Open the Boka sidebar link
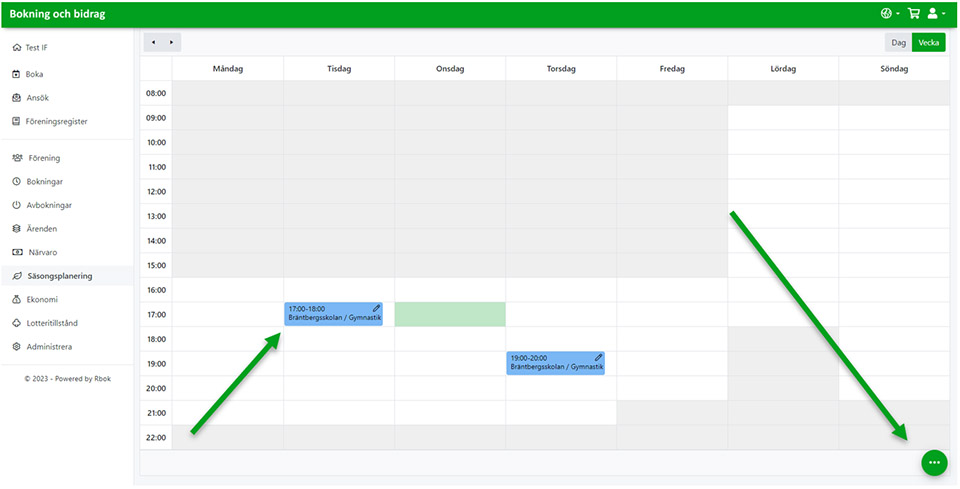Viewport: 960px width, 489px height. 28,74
